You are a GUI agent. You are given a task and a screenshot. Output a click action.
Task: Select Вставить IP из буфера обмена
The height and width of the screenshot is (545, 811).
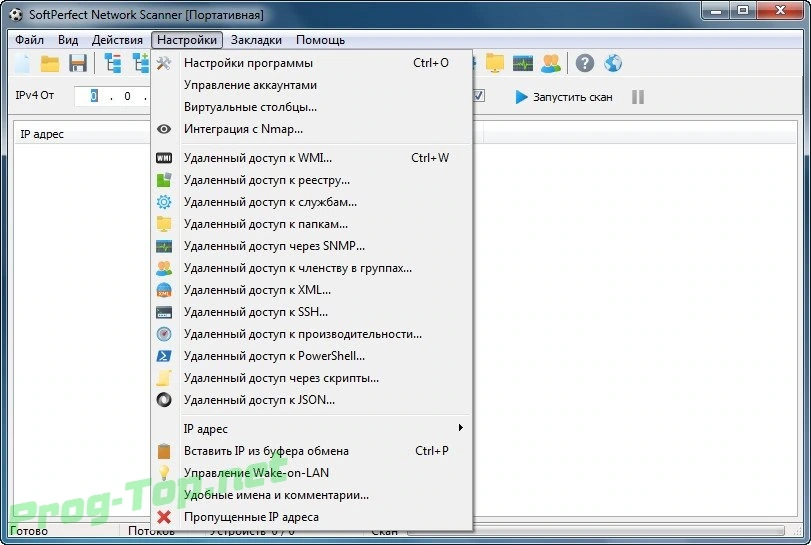click(x=312, y=451)
